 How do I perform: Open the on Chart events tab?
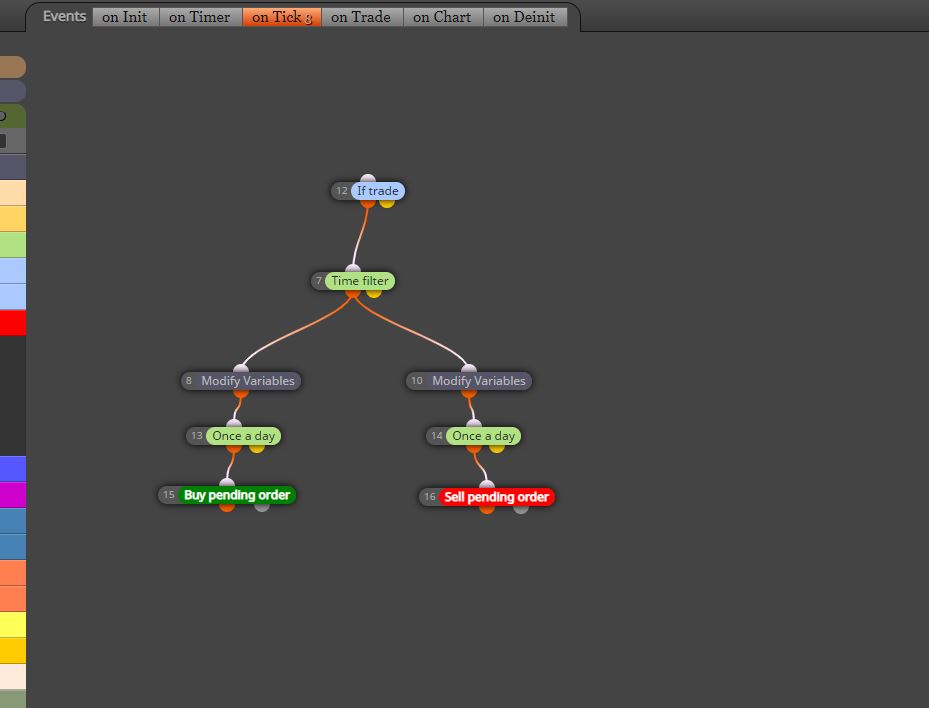(443, 17)
